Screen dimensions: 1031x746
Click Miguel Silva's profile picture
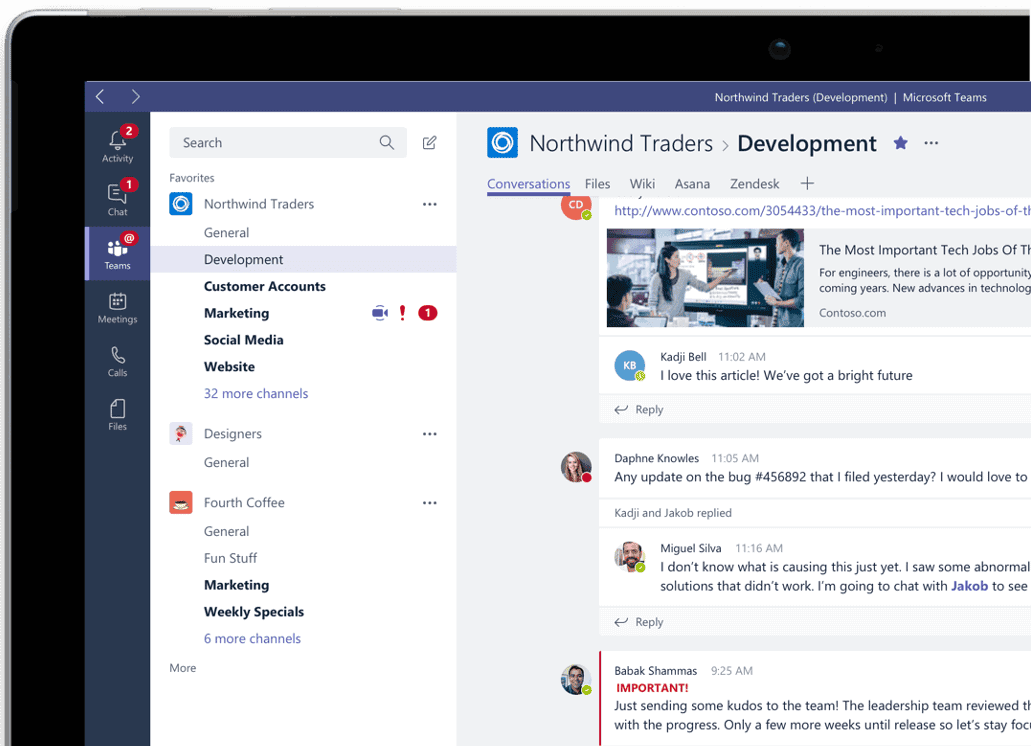click(629, 557)
